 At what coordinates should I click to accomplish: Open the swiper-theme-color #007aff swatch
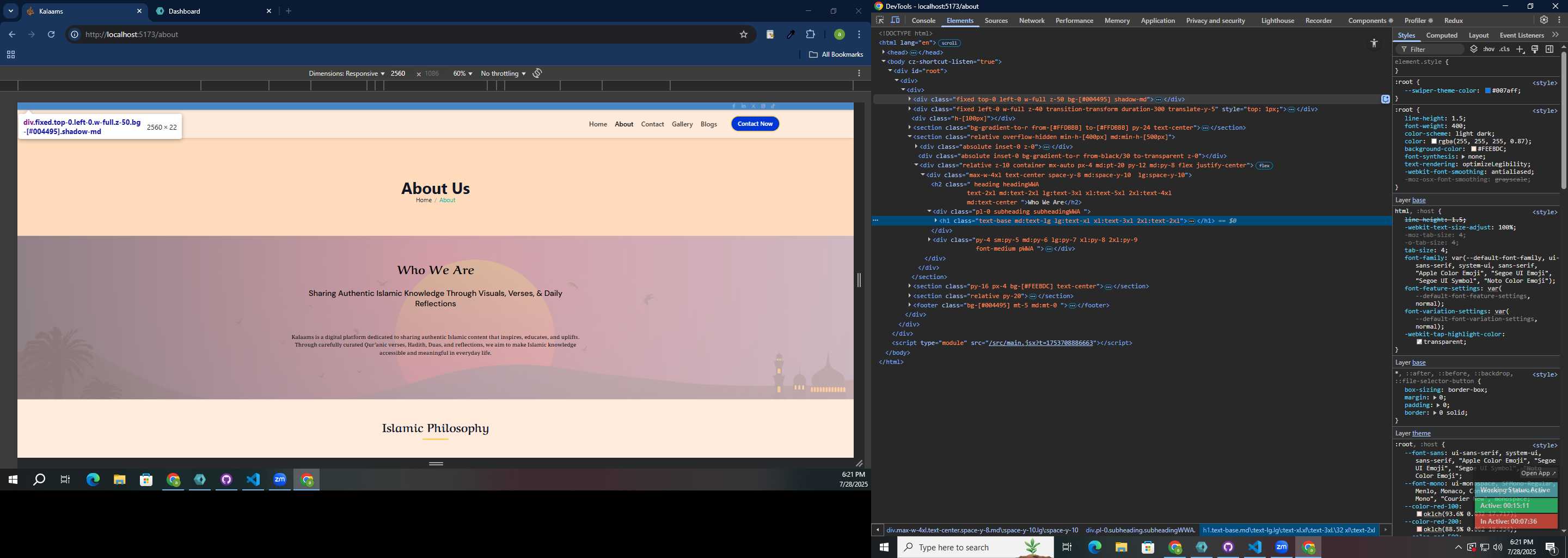pos(1487,91)
